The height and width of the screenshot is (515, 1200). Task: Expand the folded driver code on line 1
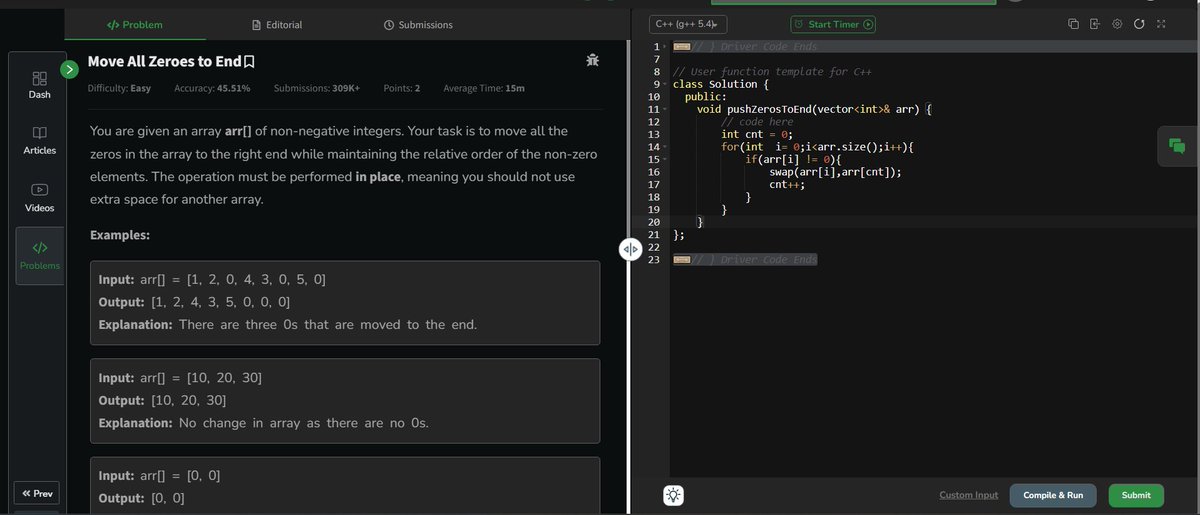coord(681,47)
